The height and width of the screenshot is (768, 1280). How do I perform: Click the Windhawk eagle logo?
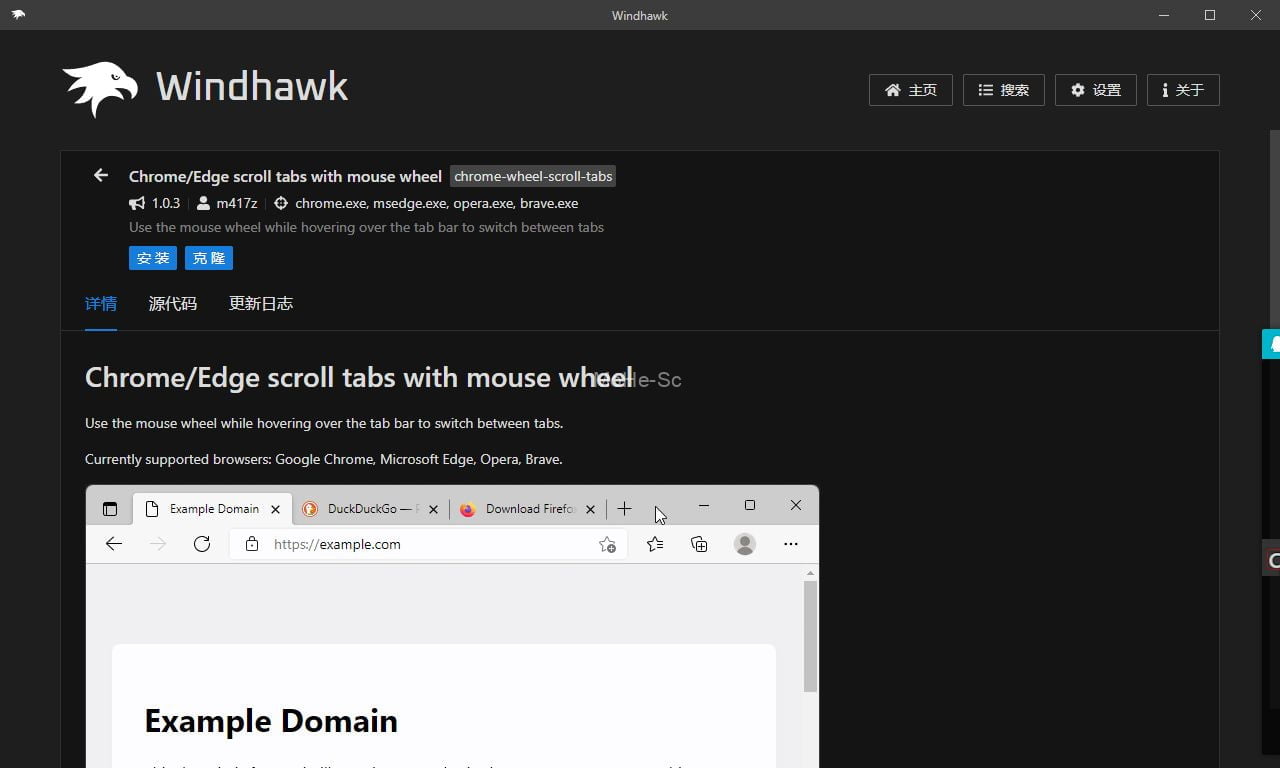tap(100, 88)
